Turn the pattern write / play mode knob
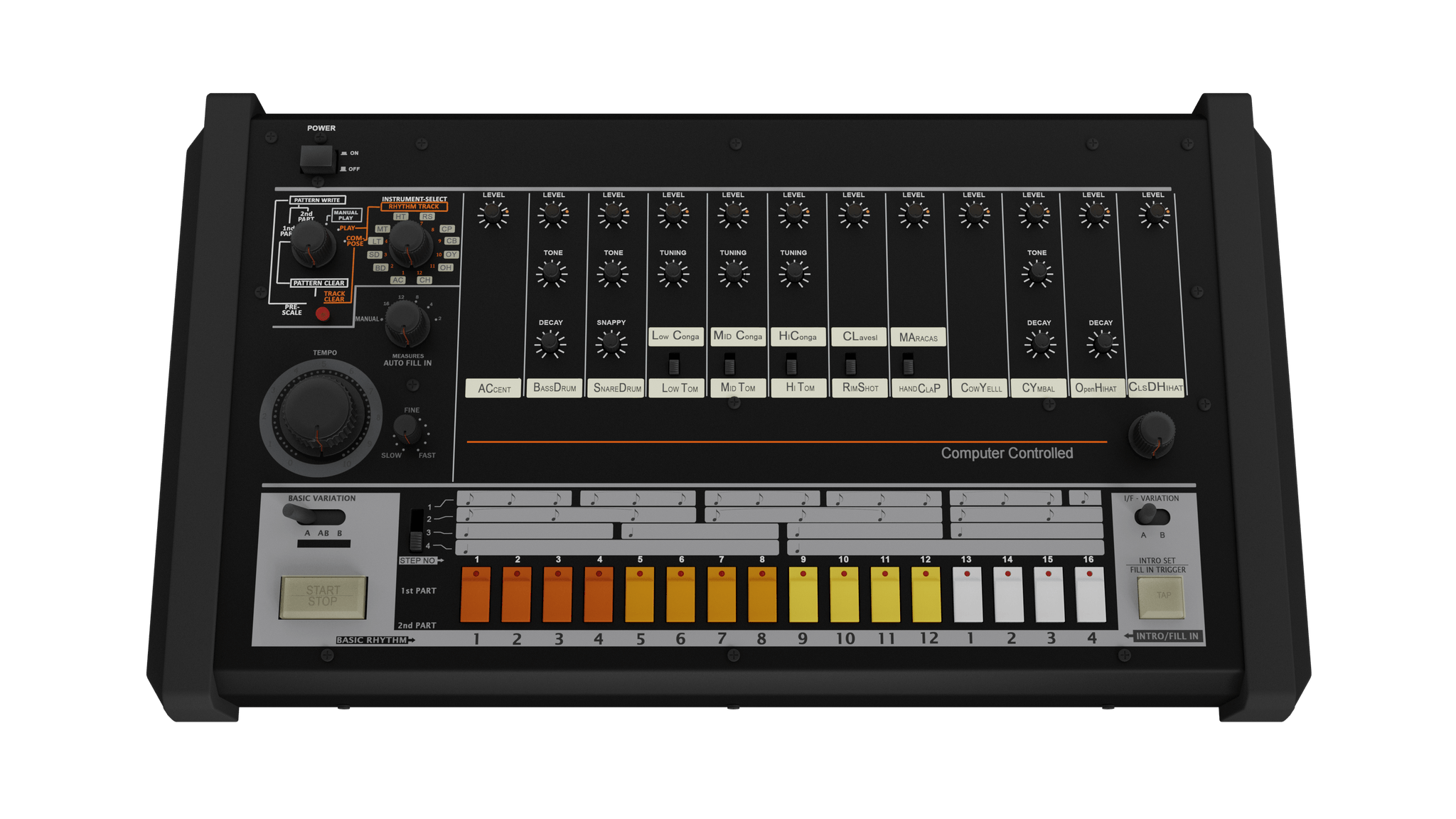Image resolution: width=1456 pixels, height=819 pixels. (311, 244)
